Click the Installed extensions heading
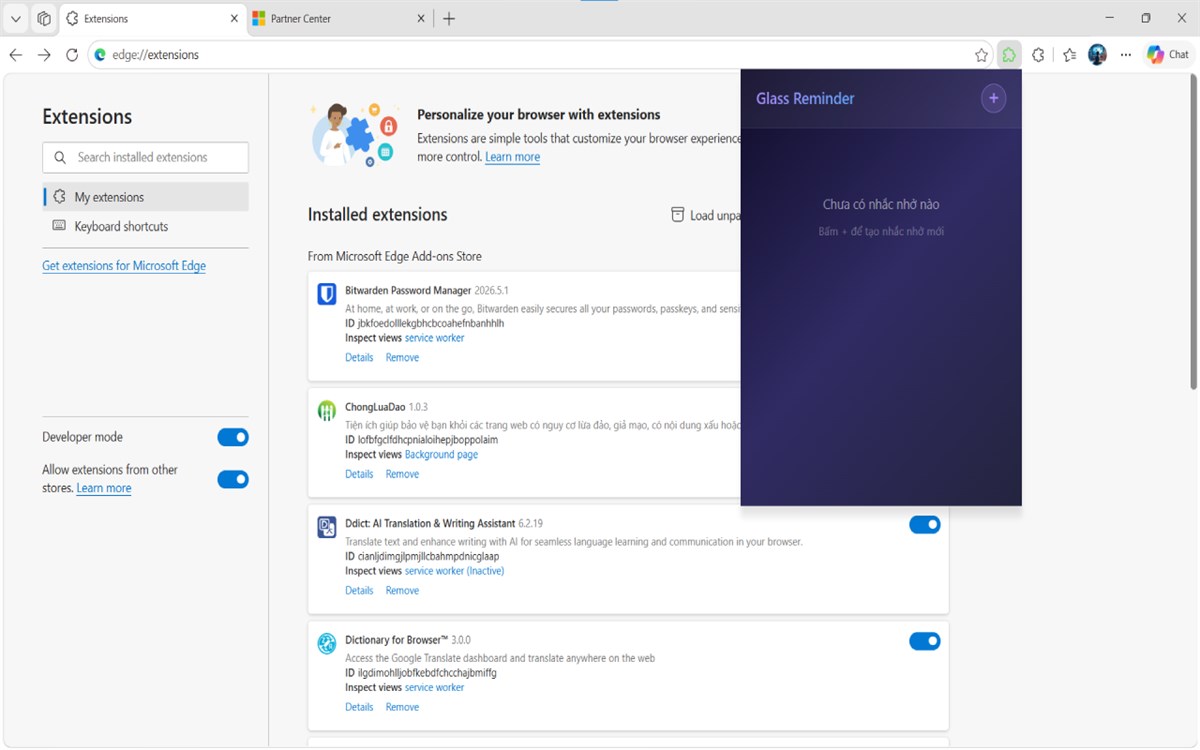The height and width of the screenshot is (750, 1200). 378,214
